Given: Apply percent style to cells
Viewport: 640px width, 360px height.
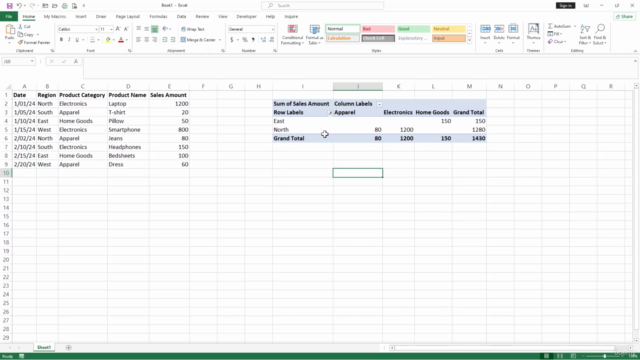Looking at the screenshot, I should [244, 40].
